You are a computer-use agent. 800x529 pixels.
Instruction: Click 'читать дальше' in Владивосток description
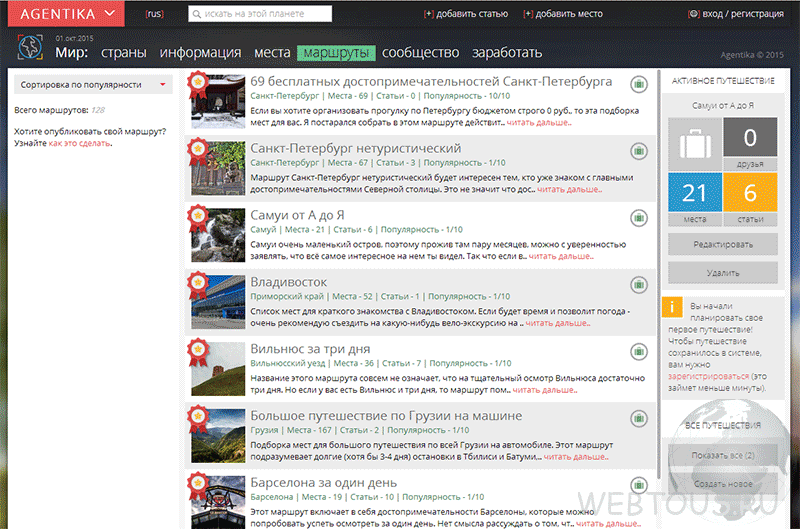pyautogui.click(x=558, y=323)
